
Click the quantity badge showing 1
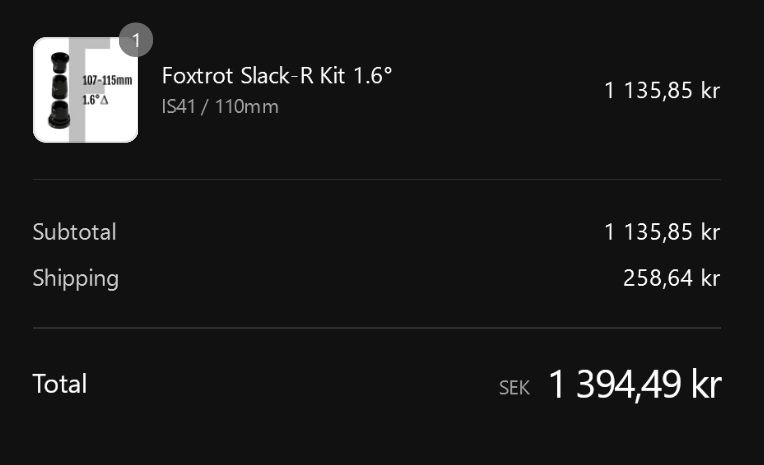click(x=136, y=41)
